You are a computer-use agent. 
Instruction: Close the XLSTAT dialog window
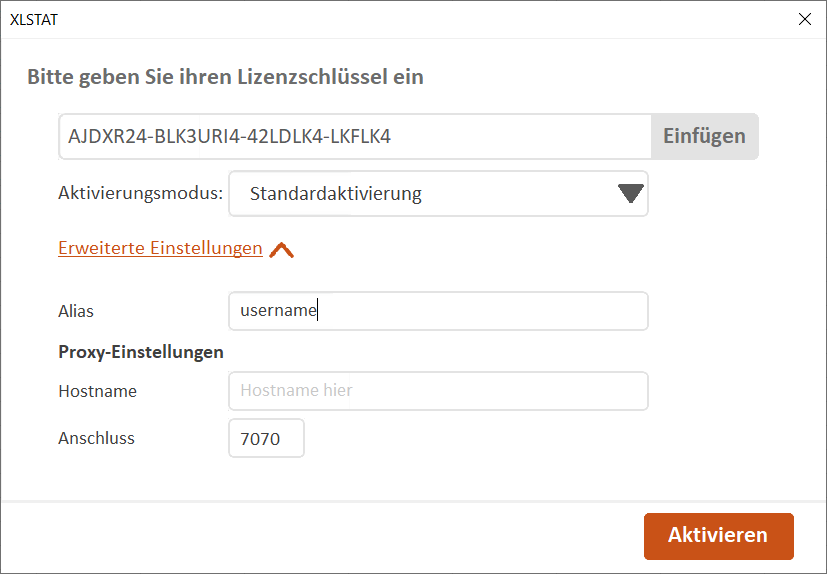click(x=805, y=19)
